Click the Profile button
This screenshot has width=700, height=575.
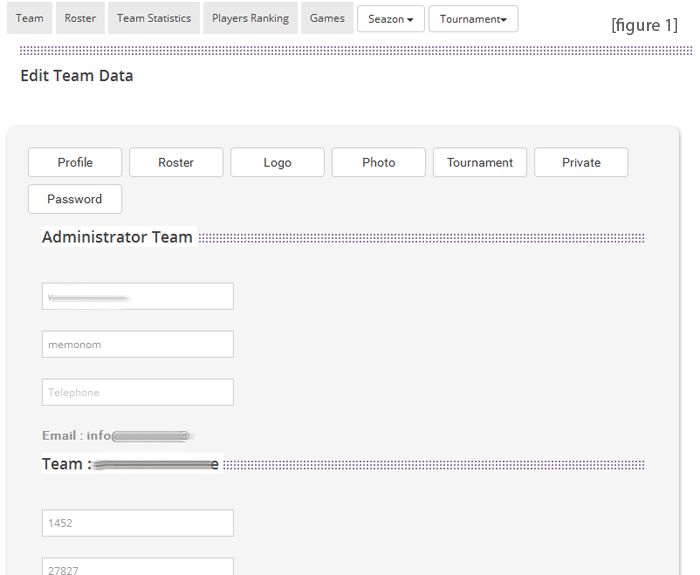[75, 162]
